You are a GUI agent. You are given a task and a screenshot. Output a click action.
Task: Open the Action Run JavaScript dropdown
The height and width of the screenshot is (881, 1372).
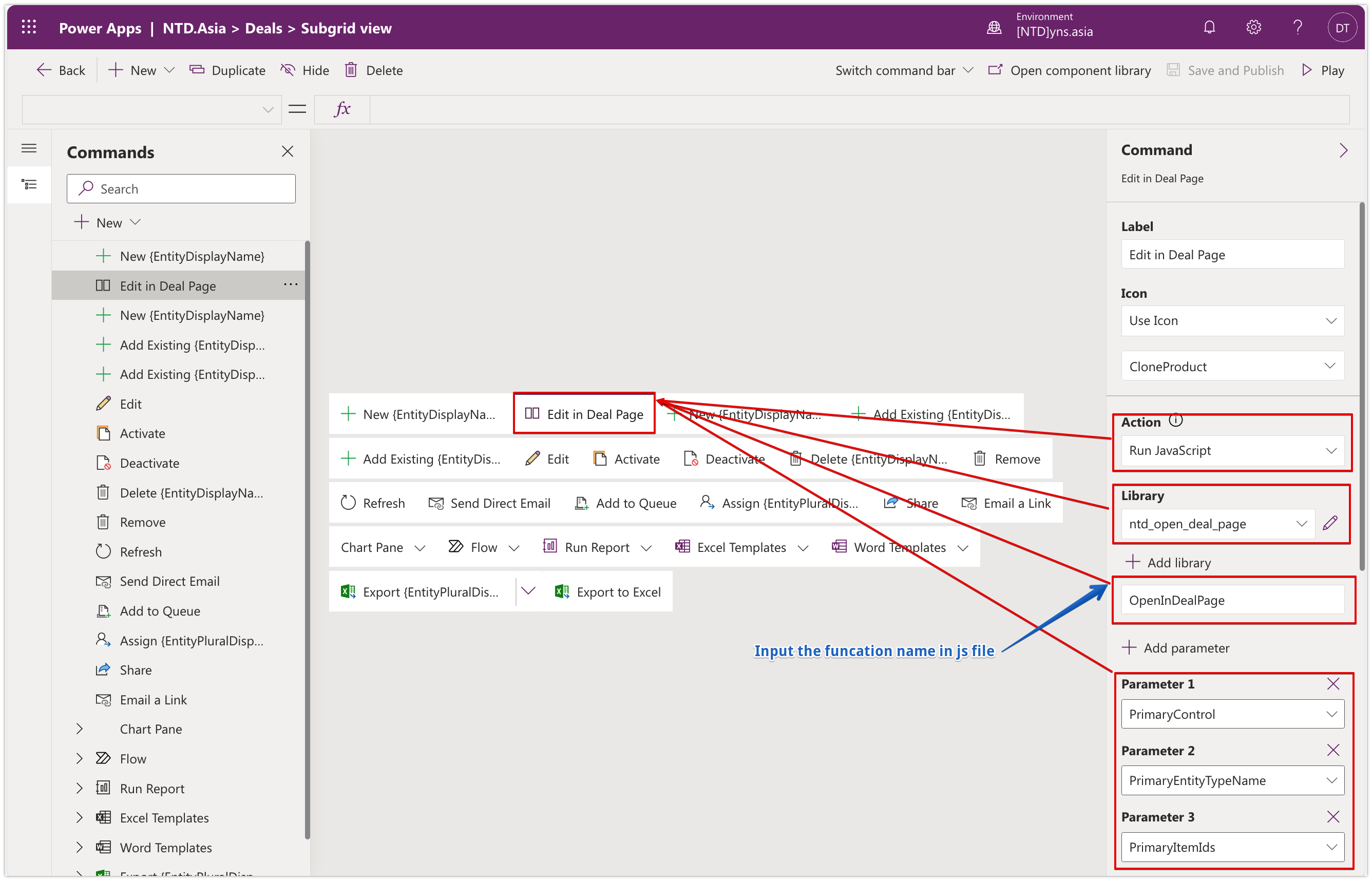pos(1232,450)
